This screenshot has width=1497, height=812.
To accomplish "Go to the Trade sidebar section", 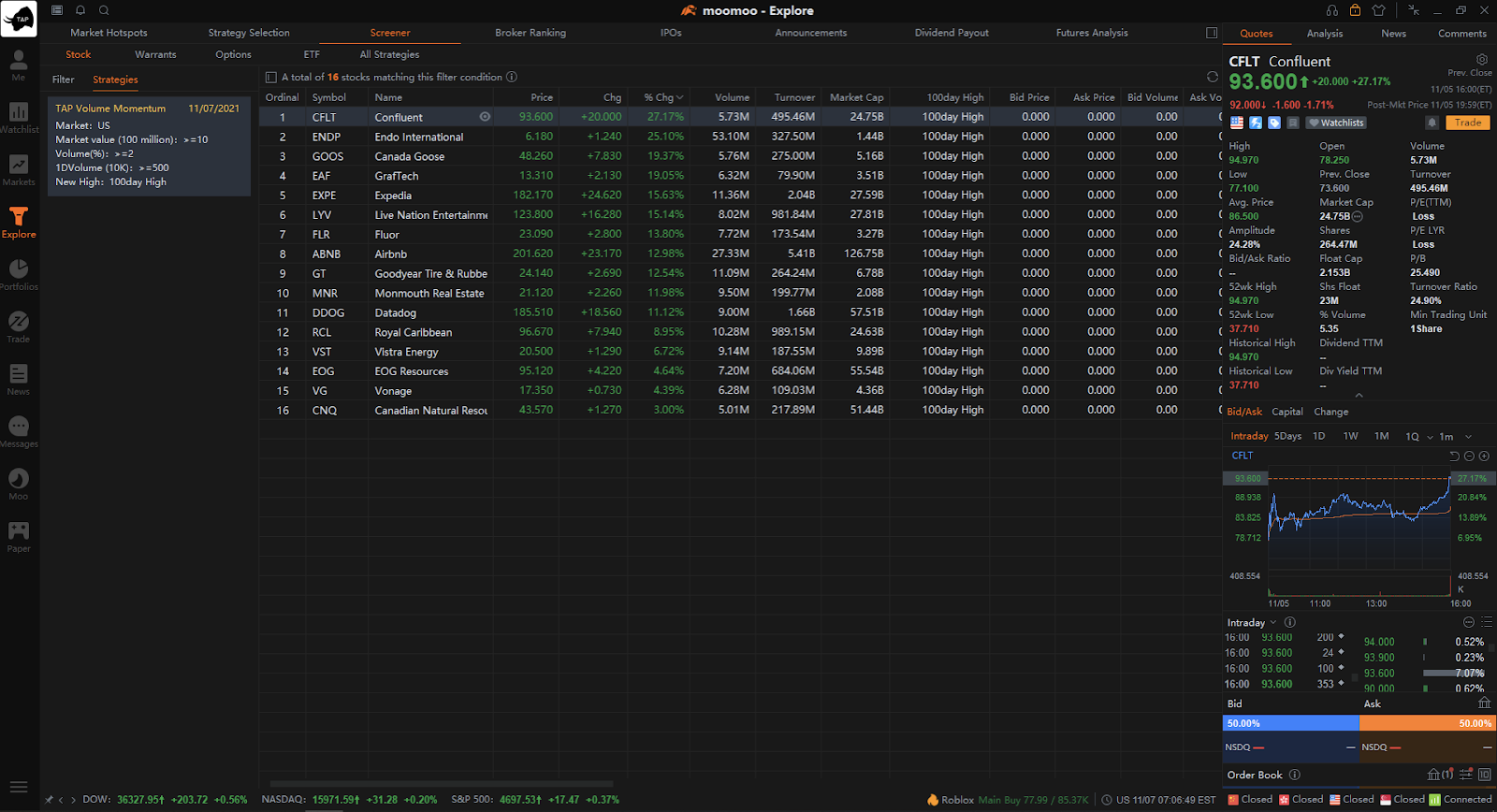I will coord(19,326).
